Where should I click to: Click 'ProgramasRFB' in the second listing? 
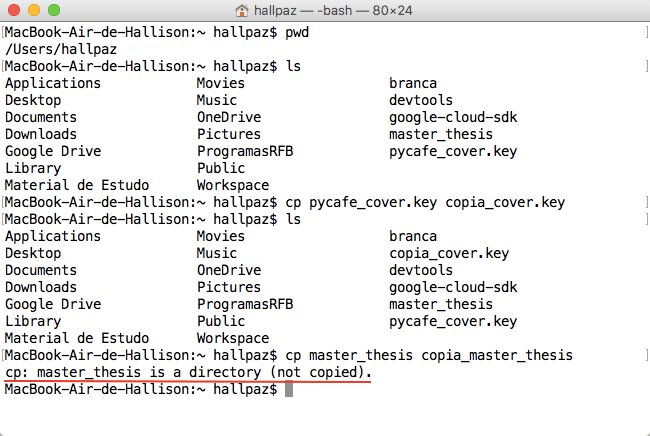[x=245, y=304]
